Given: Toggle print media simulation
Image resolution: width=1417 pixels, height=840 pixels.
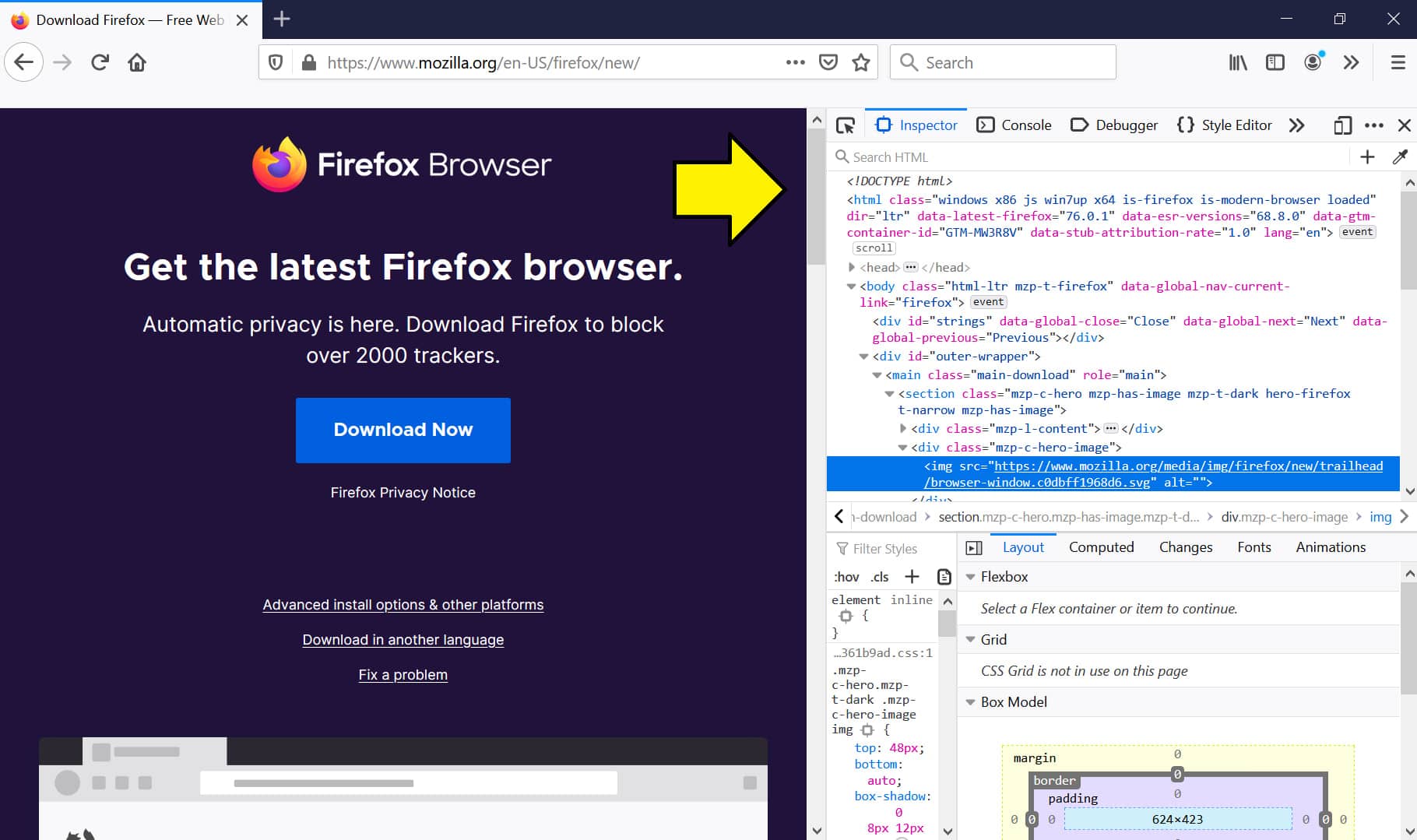Looking at the screenshot, I should pos(944,576).
